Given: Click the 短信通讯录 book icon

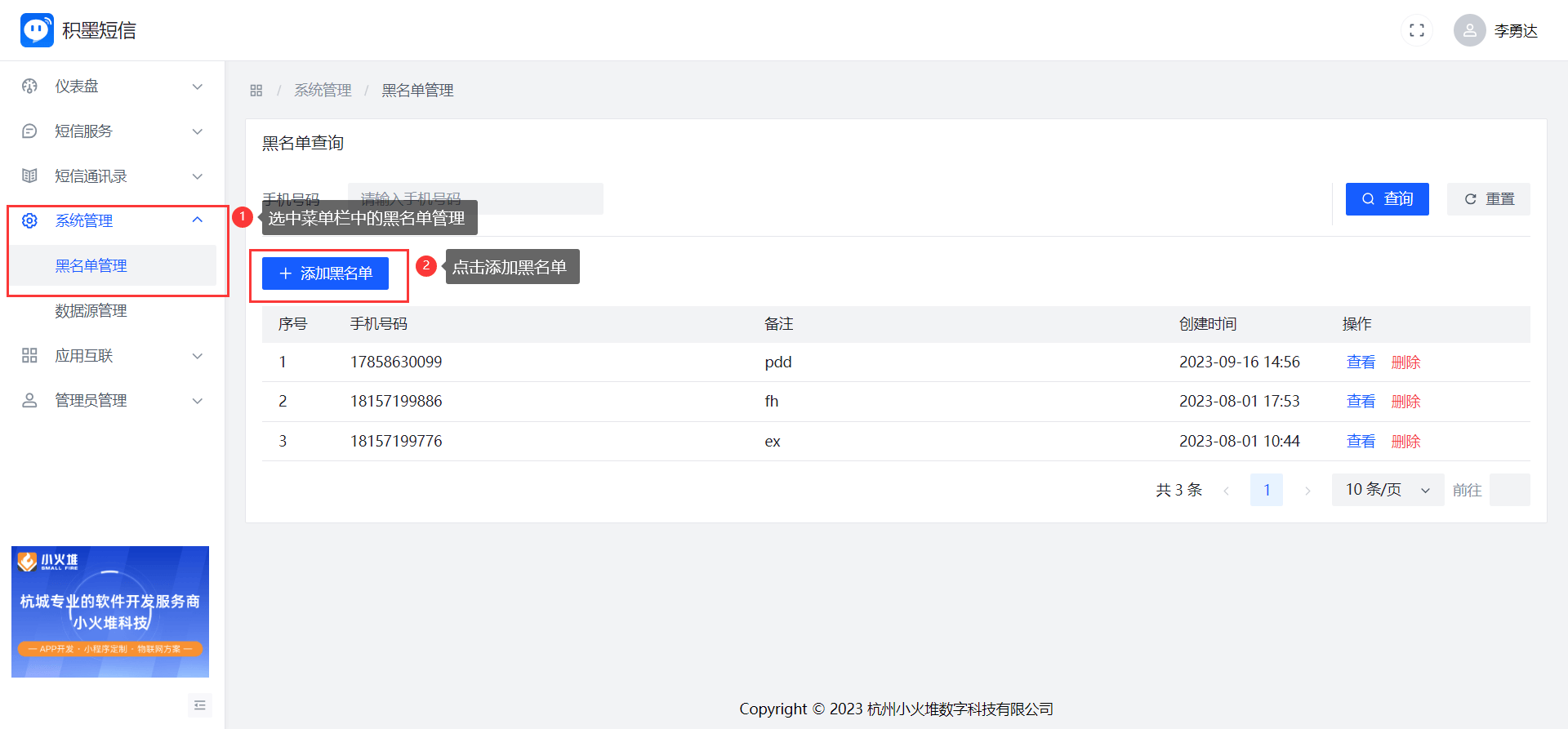Looking at the screenshot, I should tap(29, 176).
